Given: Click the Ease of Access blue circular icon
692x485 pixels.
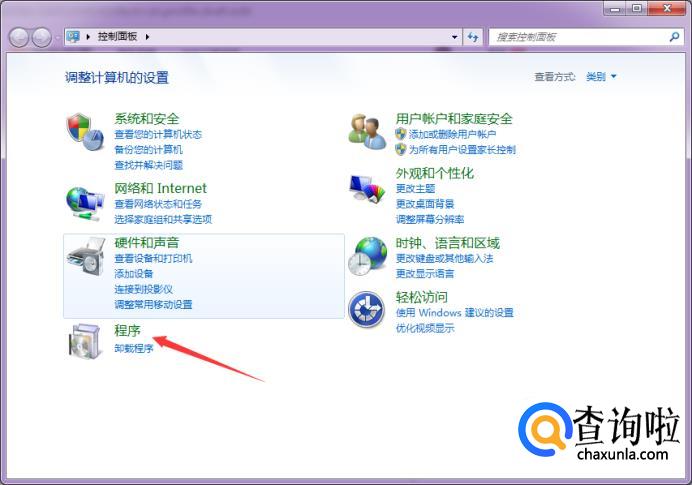Looking at the screenshot, I should [366, 309].
